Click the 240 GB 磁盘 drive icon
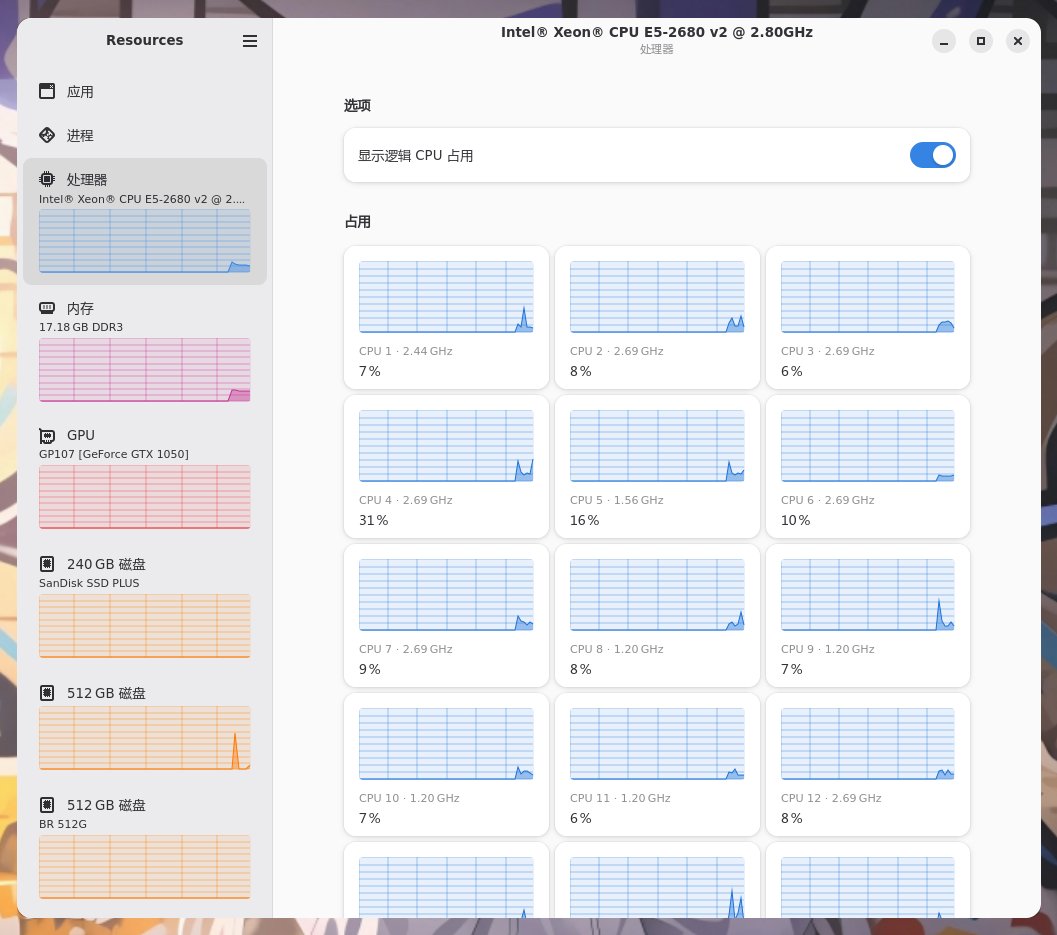1057x935 pixels. [x=47, y=564]
